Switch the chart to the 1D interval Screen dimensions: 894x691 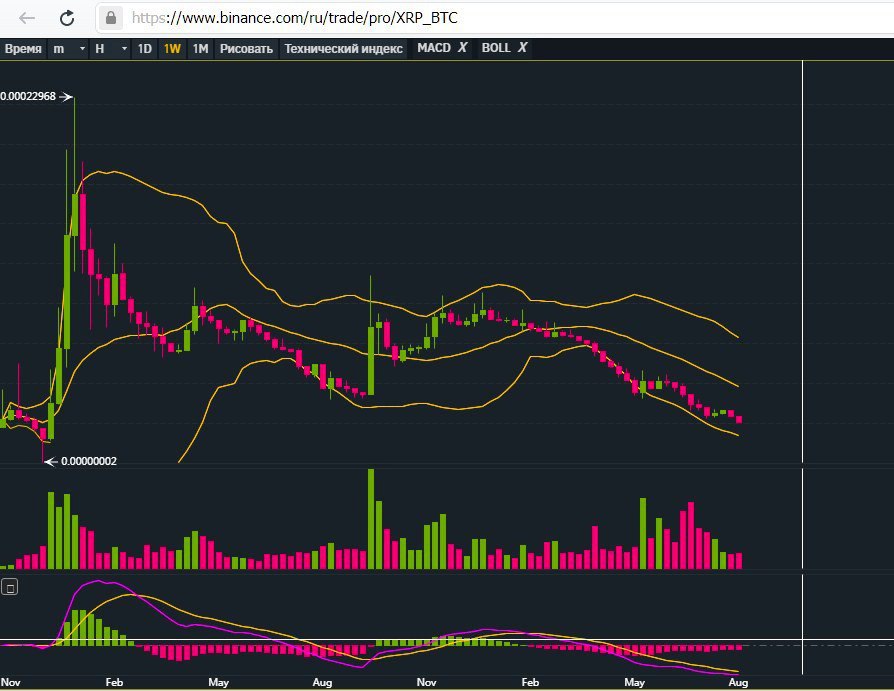tap(145, 49)
